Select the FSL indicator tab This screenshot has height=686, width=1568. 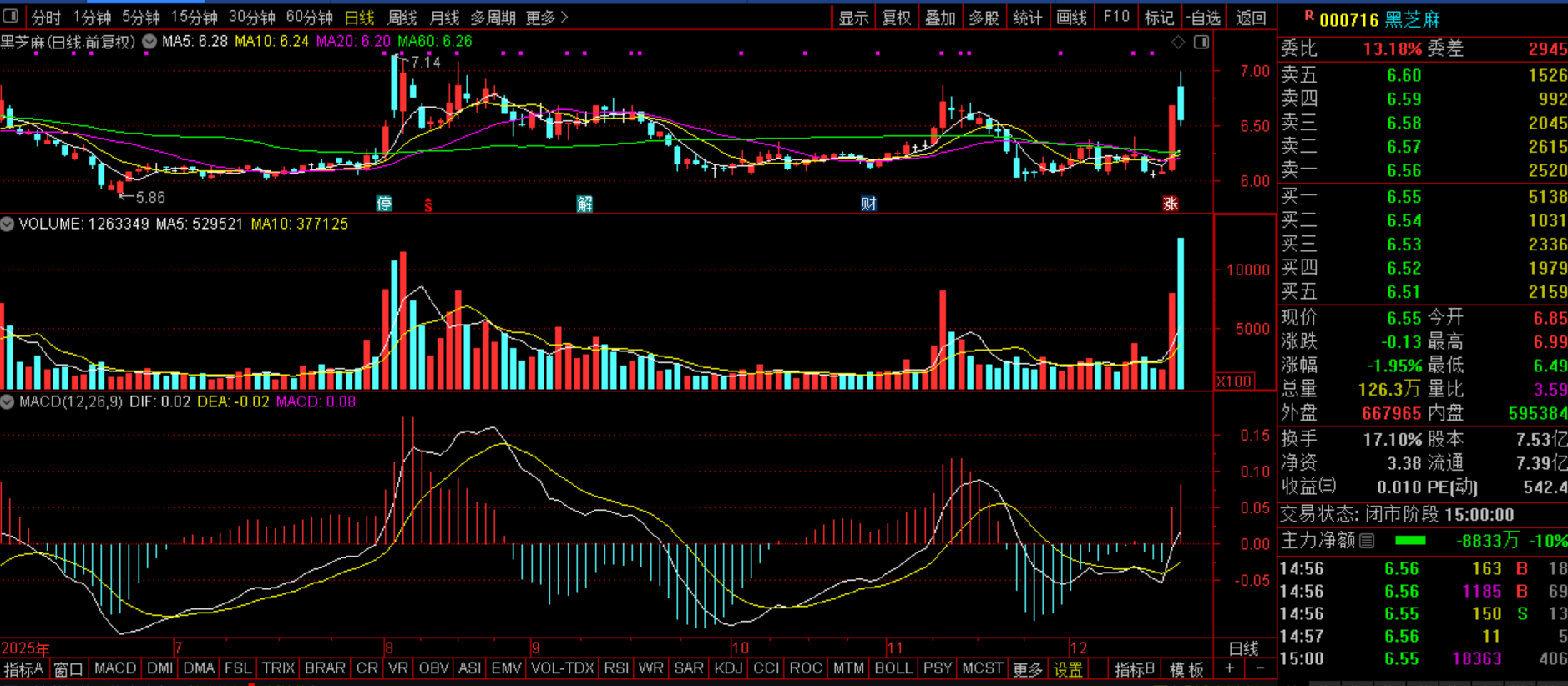click(x=238, y=668)
